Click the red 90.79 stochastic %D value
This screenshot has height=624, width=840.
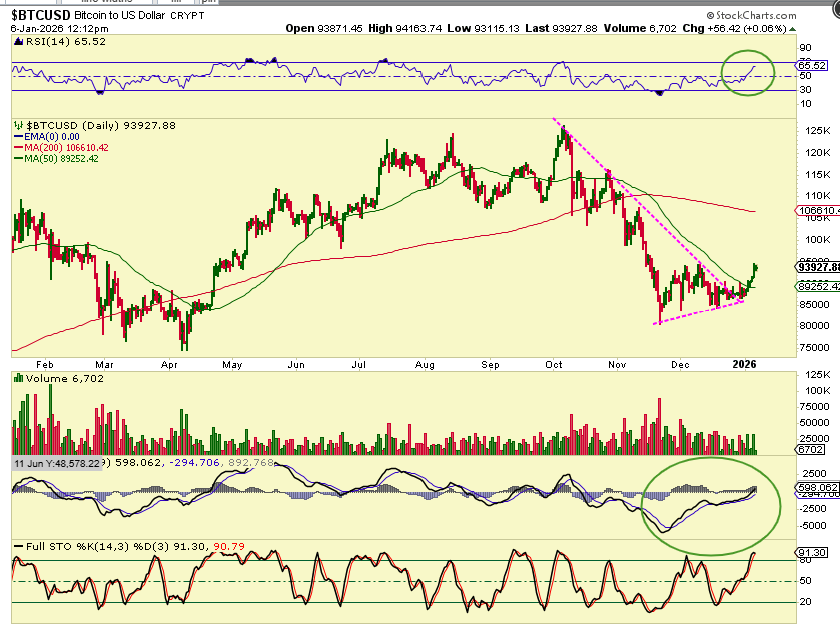coord(229,546)
